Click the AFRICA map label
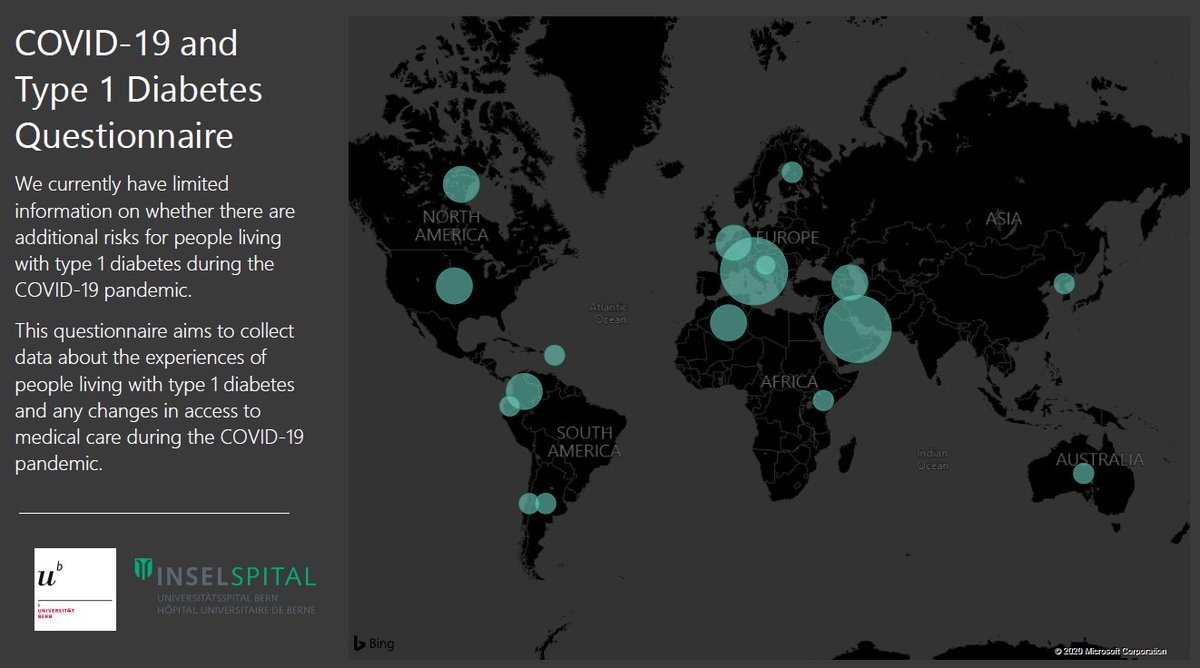This screenshot has height=668, width=1200. coord(789,382)
